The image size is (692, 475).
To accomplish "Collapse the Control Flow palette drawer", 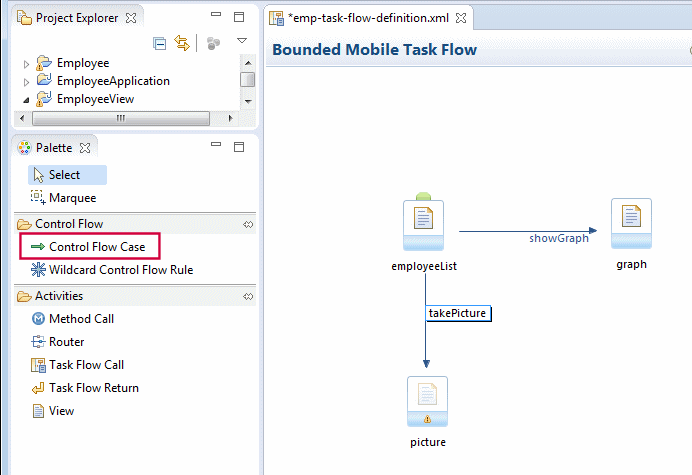I will tap(69, 224).
